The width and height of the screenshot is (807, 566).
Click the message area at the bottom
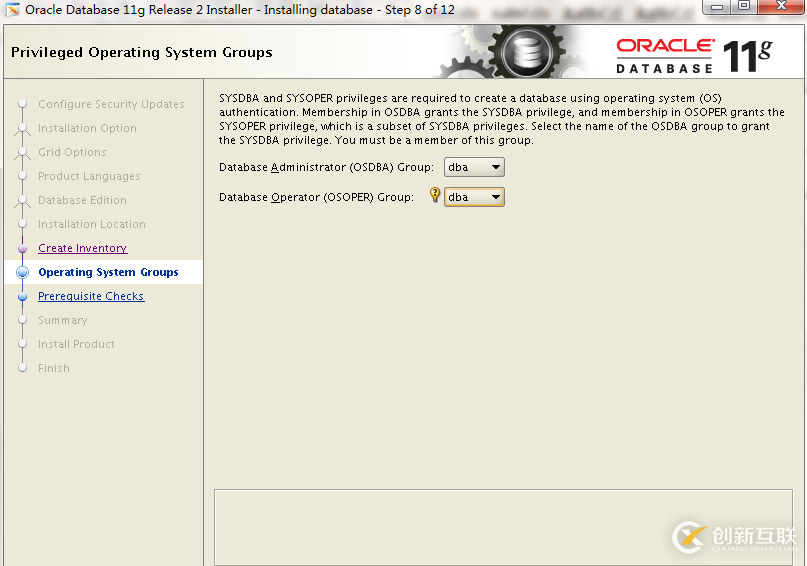tap(503, 527)
